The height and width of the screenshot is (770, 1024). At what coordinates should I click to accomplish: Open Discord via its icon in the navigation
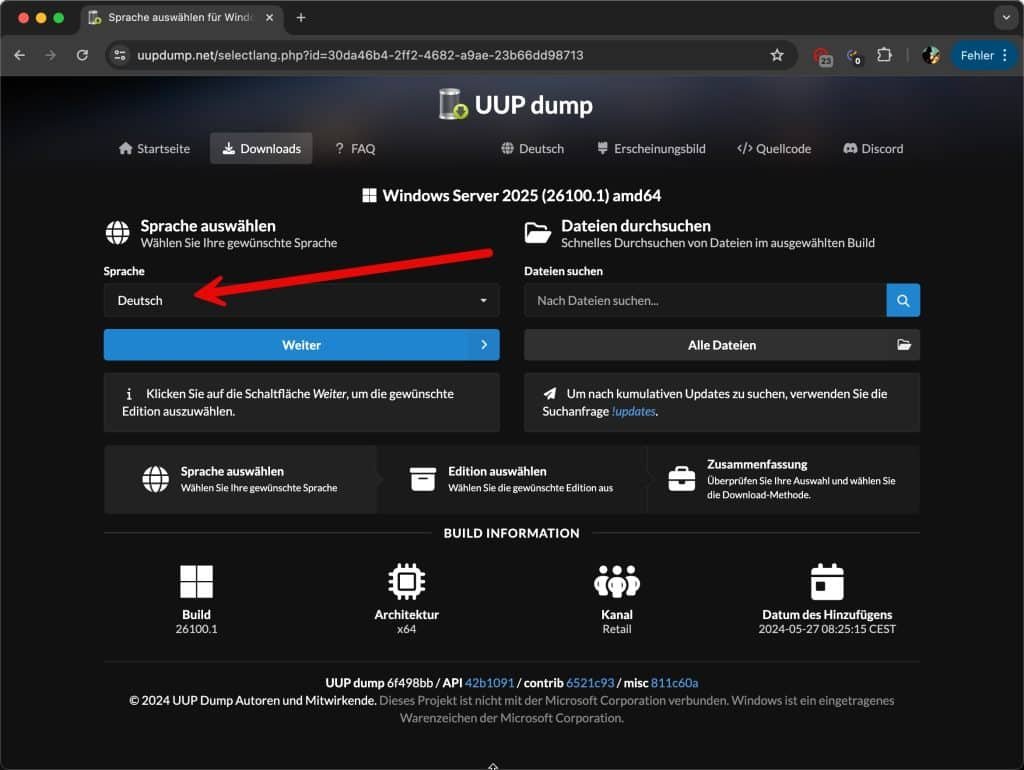click(x=853, y=148)
